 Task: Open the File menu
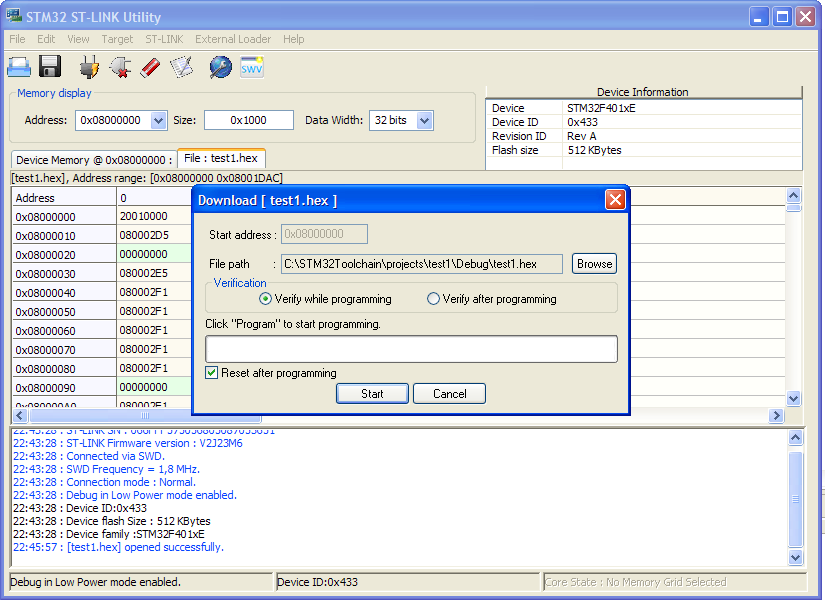(17, 39)
